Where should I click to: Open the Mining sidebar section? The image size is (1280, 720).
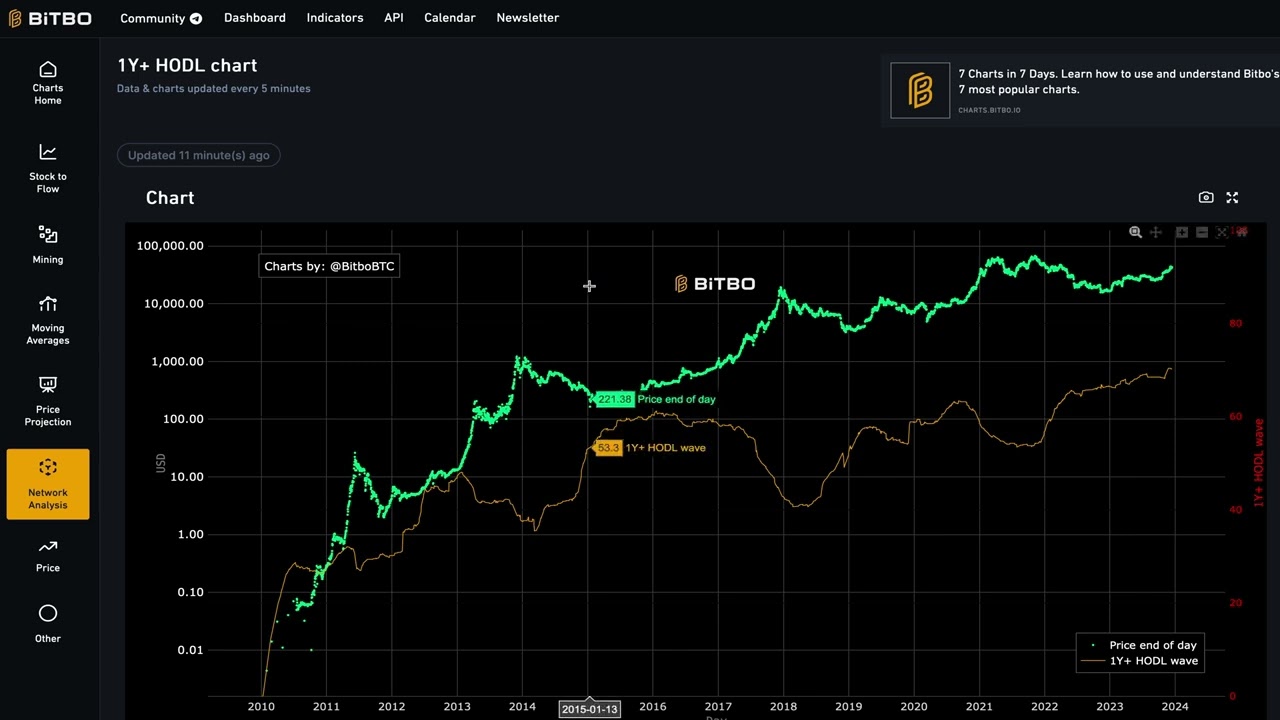pyautogui.click(x=48, y=244)
